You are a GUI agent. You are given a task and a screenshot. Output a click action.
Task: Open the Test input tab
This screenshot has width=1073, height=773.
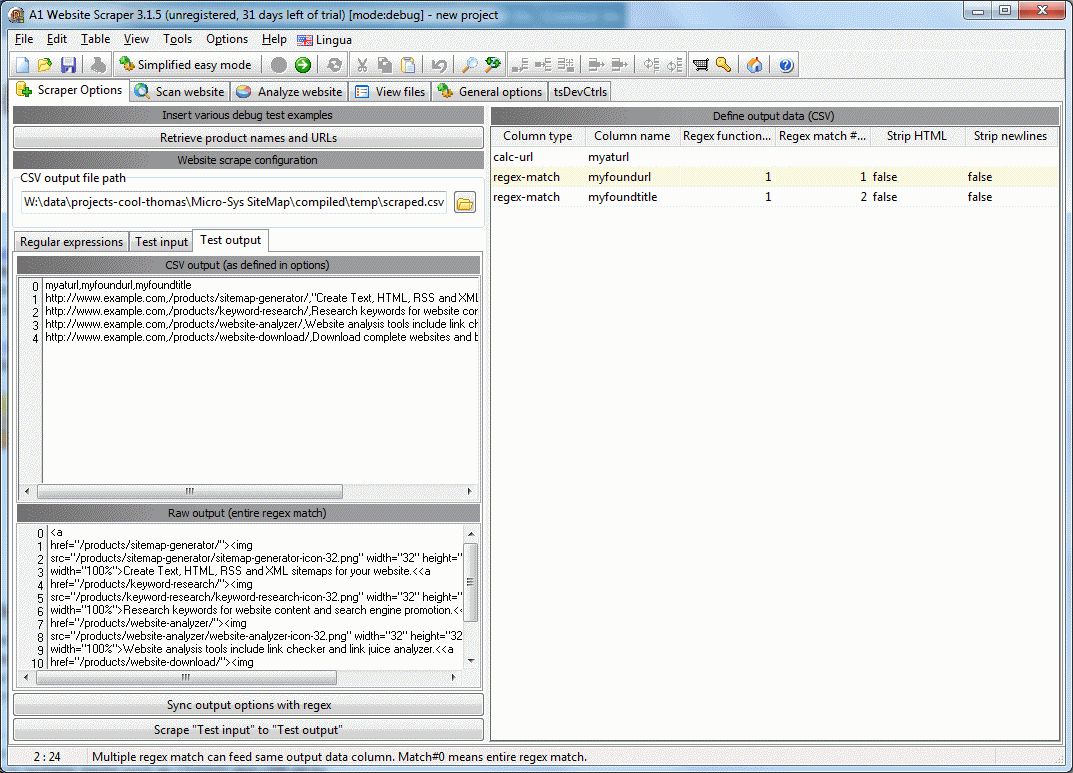[x=161, y=241]
